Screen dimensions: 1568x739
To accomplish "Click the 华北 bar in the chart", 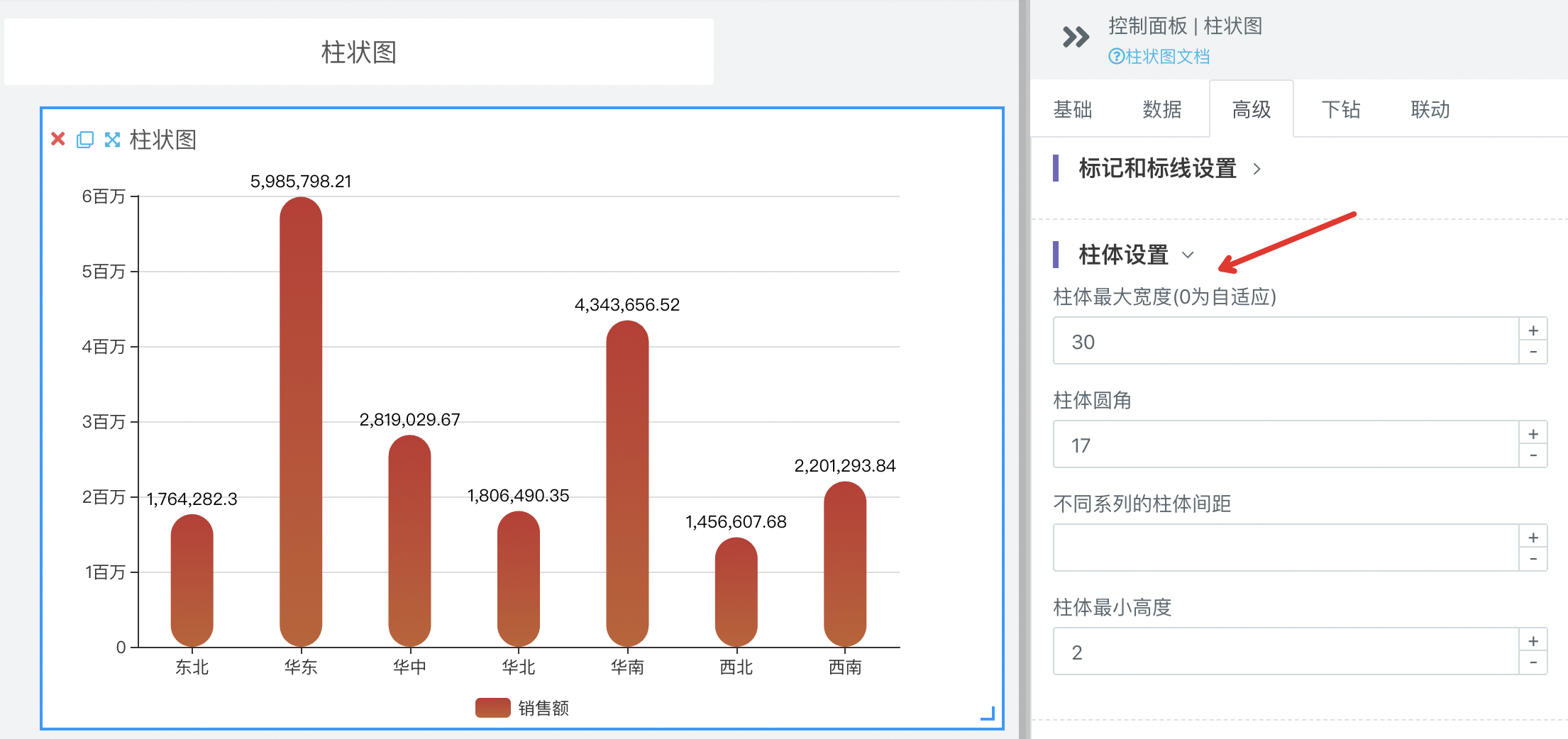I will 519,579.
